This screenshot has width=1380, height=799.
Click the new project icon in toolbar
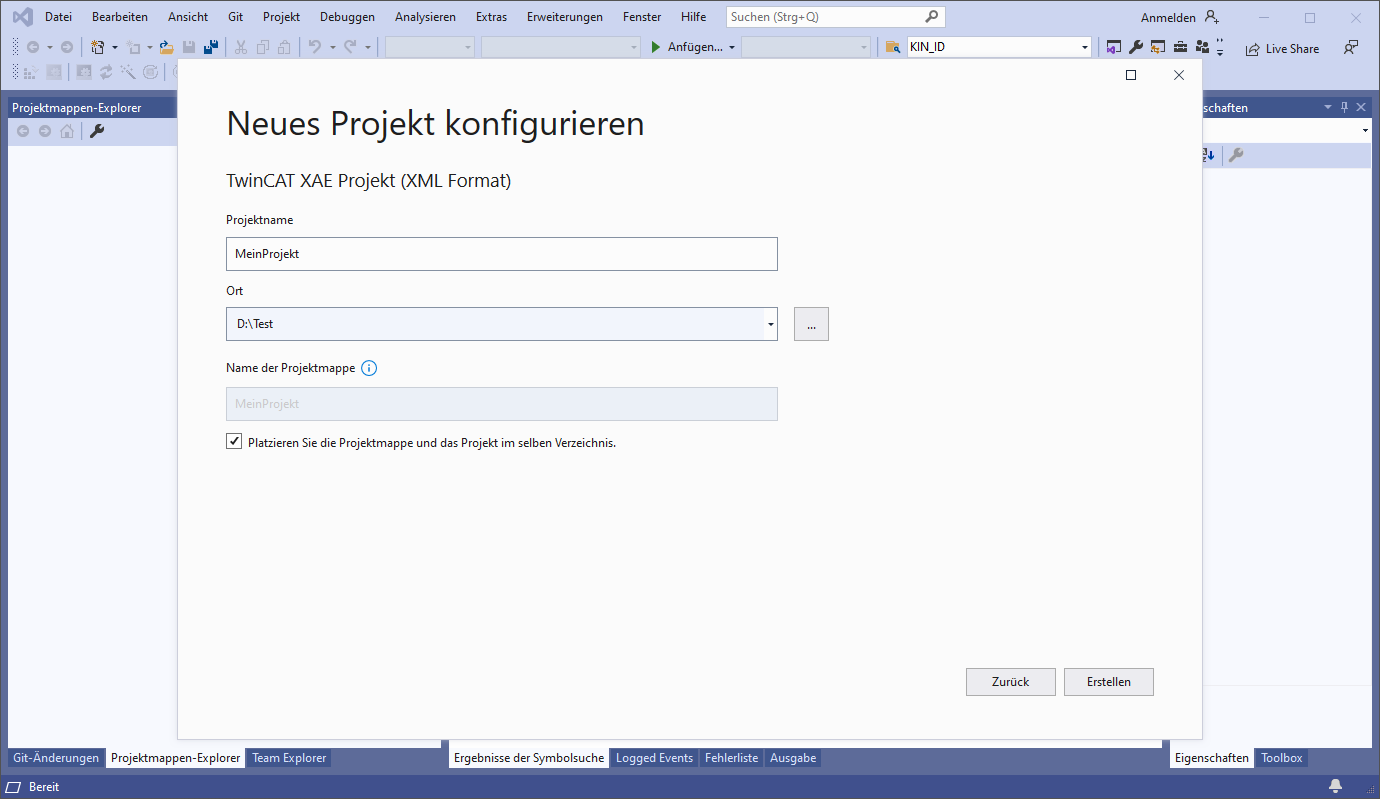coord(98,47)
